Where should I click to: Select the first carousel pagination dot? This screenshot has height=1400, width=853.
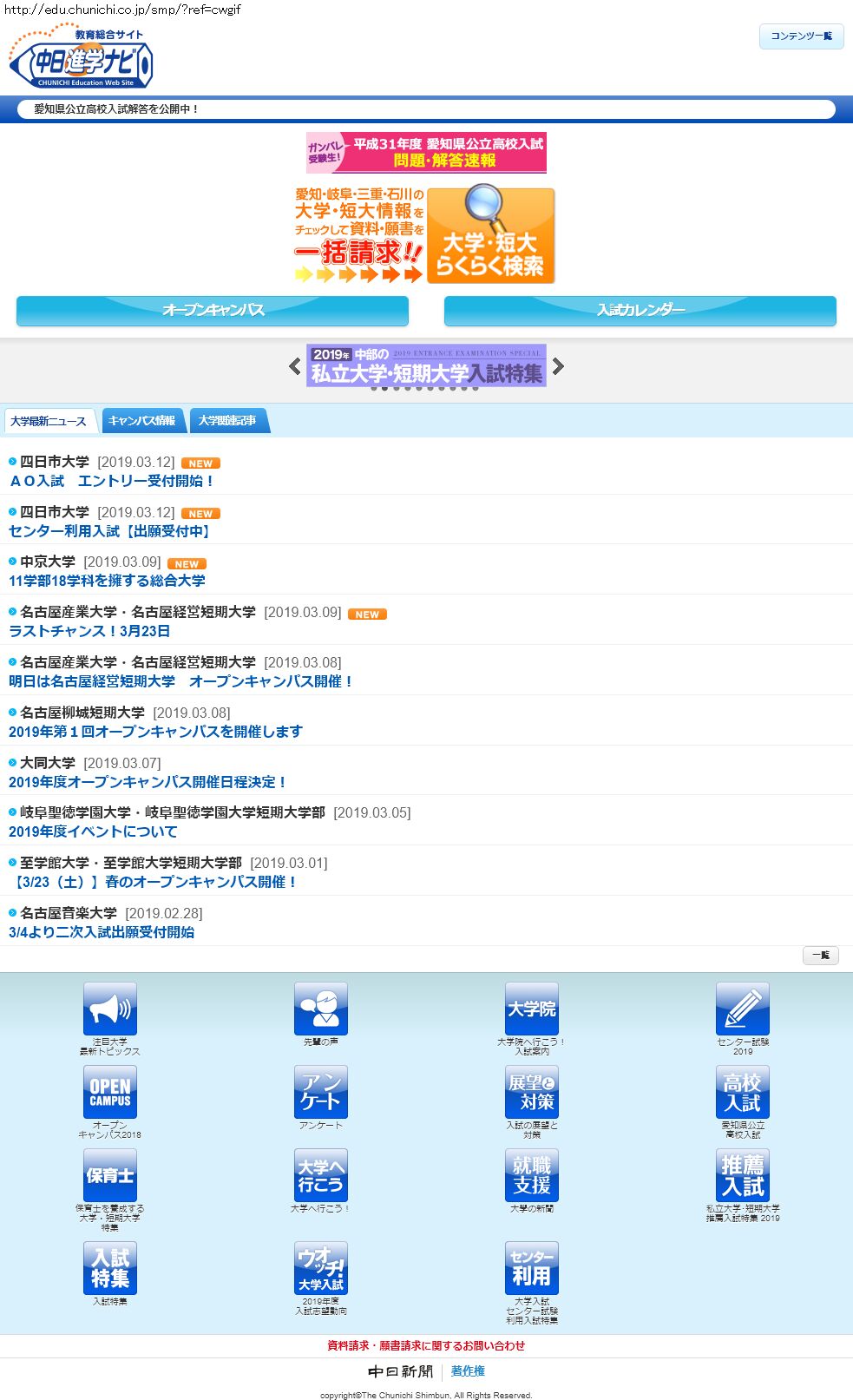tap(374, 388)
